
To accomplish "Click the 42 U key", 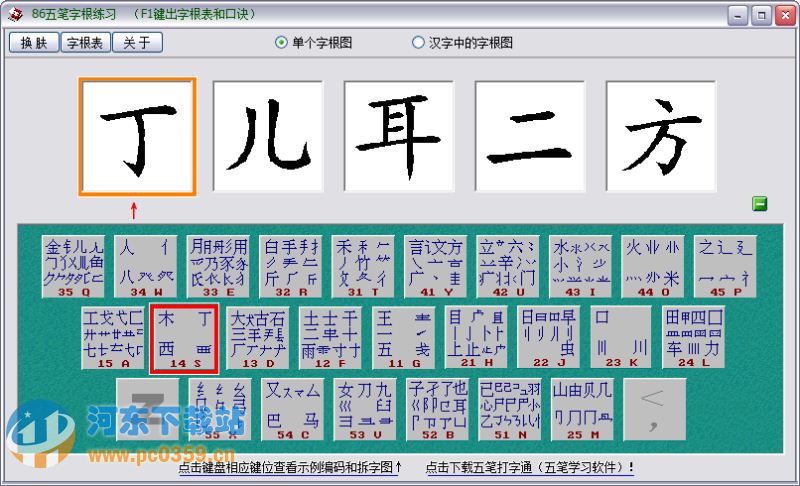I will (508, 267).
